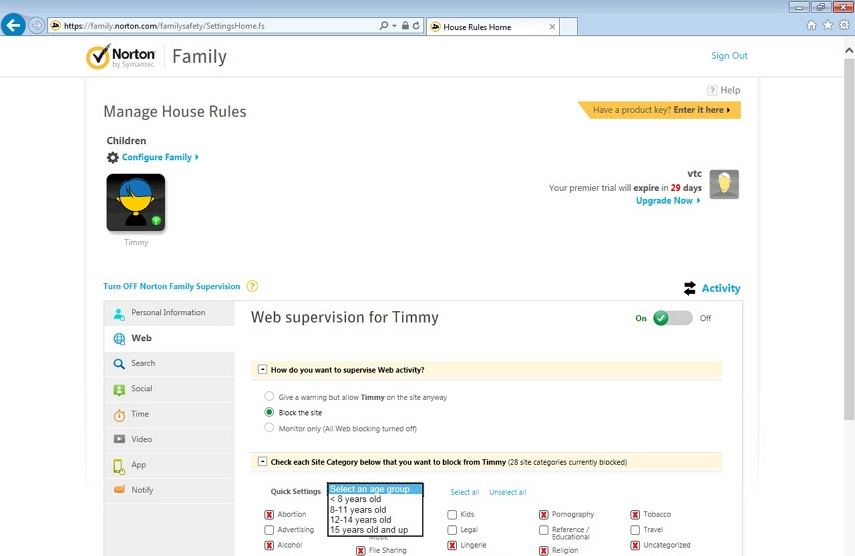This screenshot has width=855, height=556.
Task: Open the Video section in sidebar
Action: click(169, 439)
